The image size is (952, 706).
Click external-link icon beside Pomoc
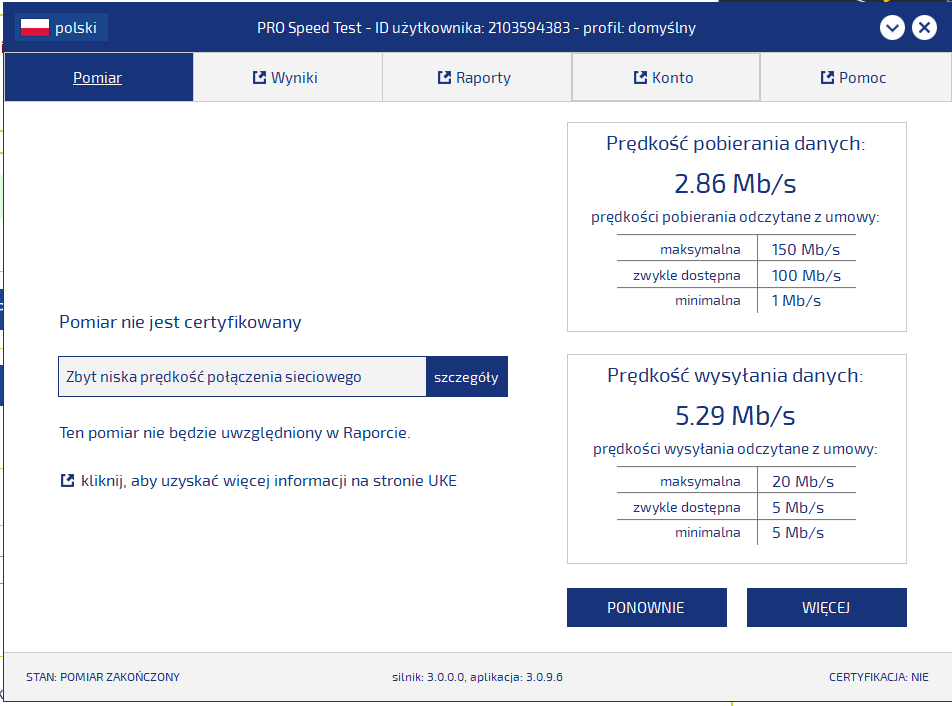pyautogui.click(x=828, y=77)
